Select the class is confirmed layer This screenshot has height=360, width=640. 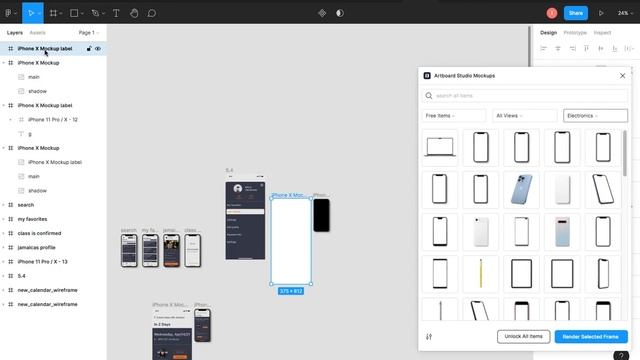point(39,233)
